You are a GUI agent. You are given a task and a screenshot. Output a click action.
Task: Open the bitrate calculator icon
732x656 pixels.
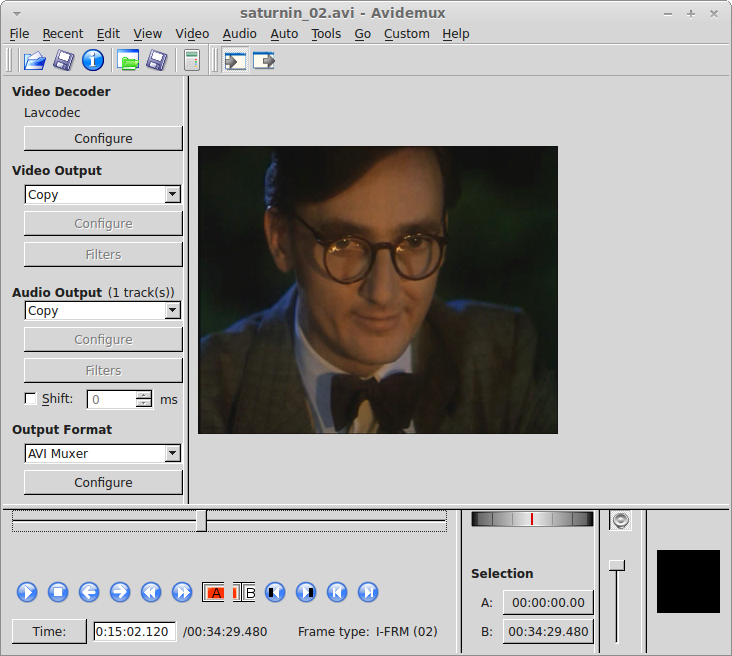point(192,61)
